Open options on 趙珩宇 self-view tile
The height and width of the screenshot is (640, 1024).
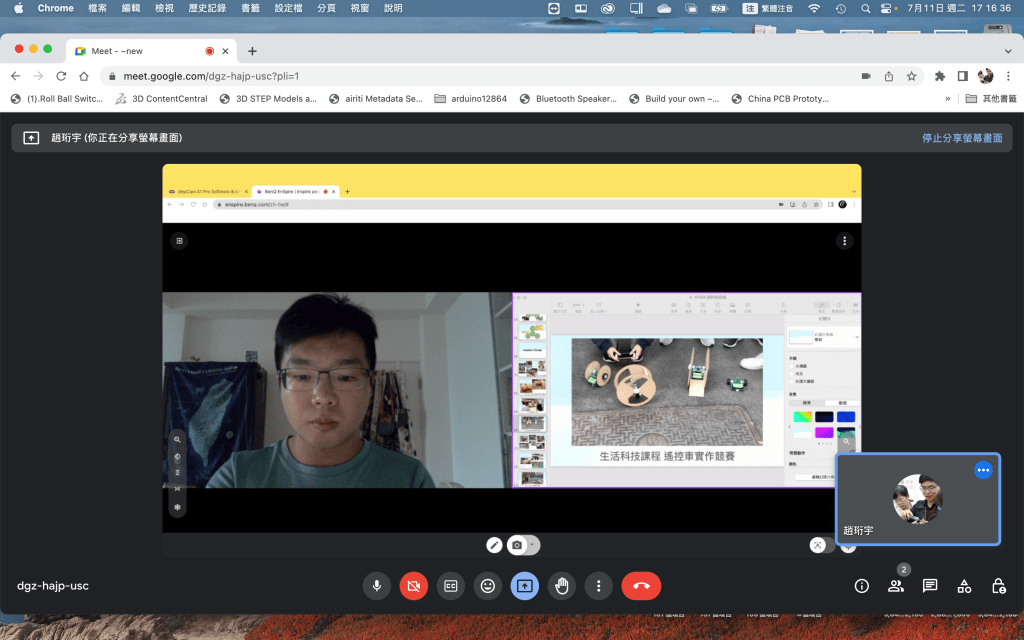pyautogui.click(x=983, y=470)
